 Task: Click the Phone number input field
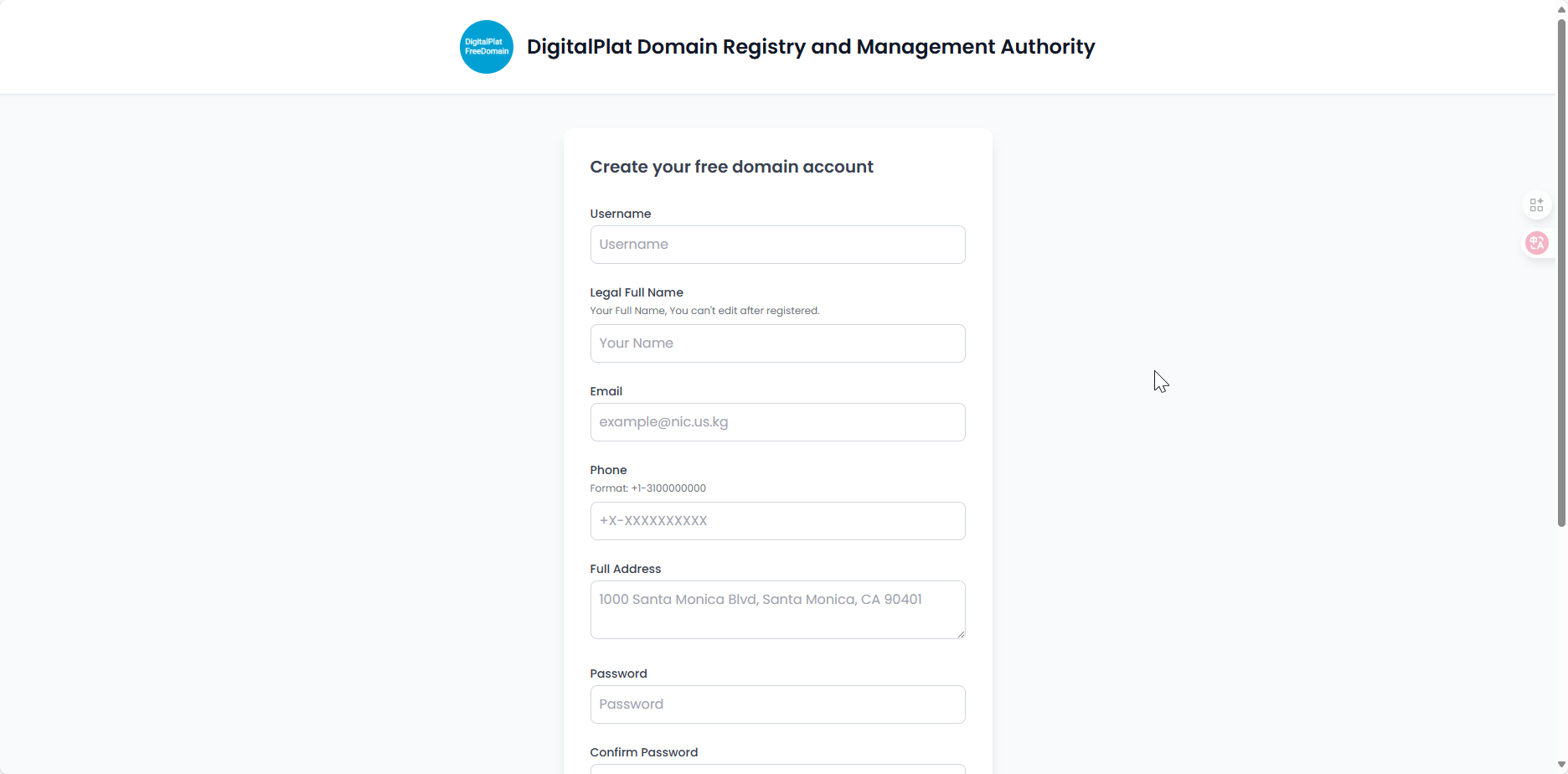pyautogui.click(x=777, y=521)
